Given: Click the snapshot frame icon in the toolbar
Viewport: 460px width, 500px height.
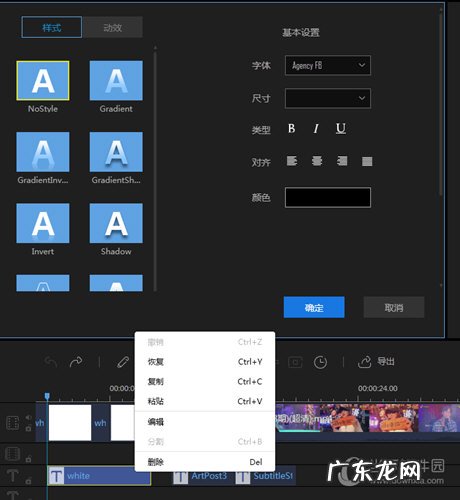Looking at the screenshot, I should coord(295,362).
